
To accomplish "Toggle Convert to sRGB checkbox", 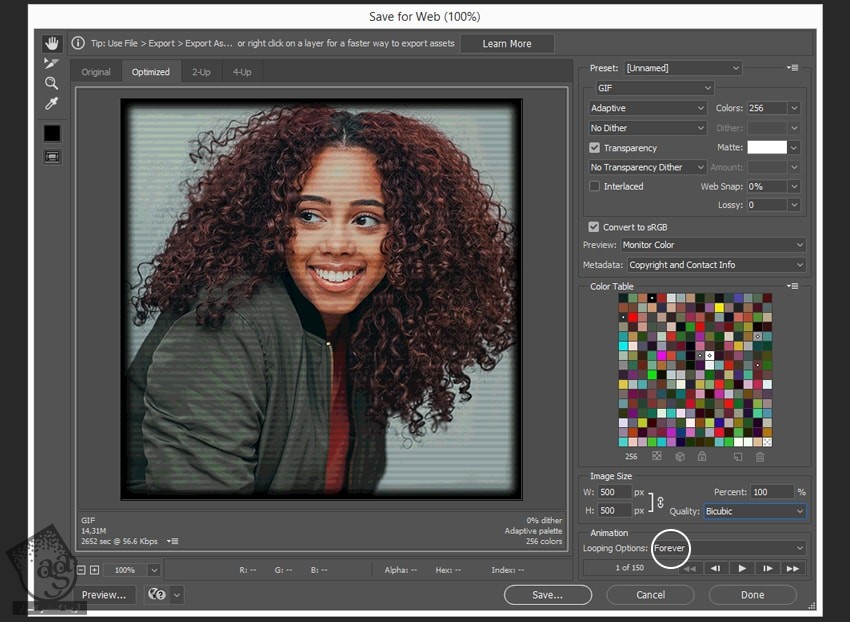I will [x=595, y=227].
